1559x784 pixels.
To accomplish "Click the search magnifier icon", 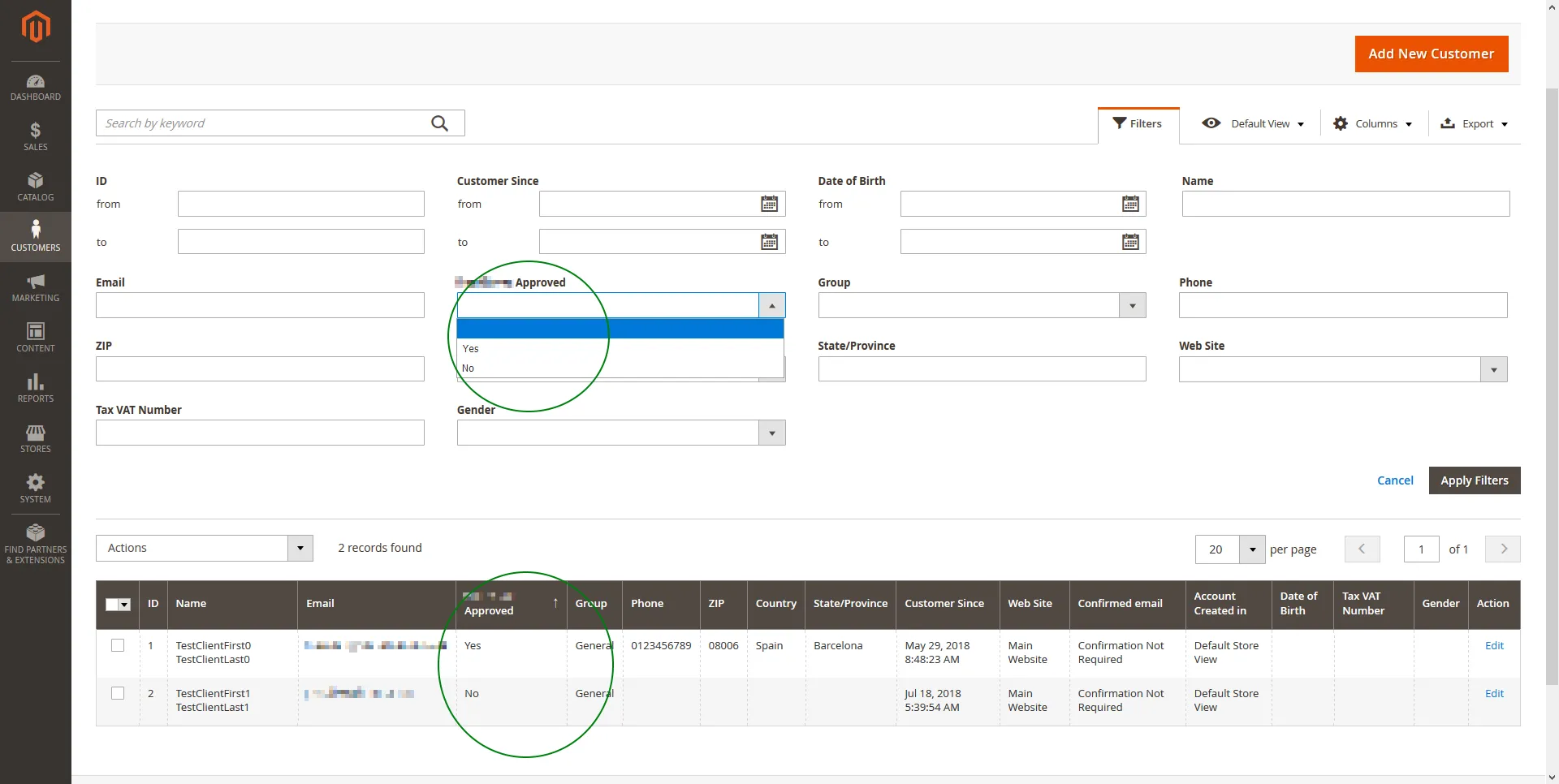I will coord(439,123).
